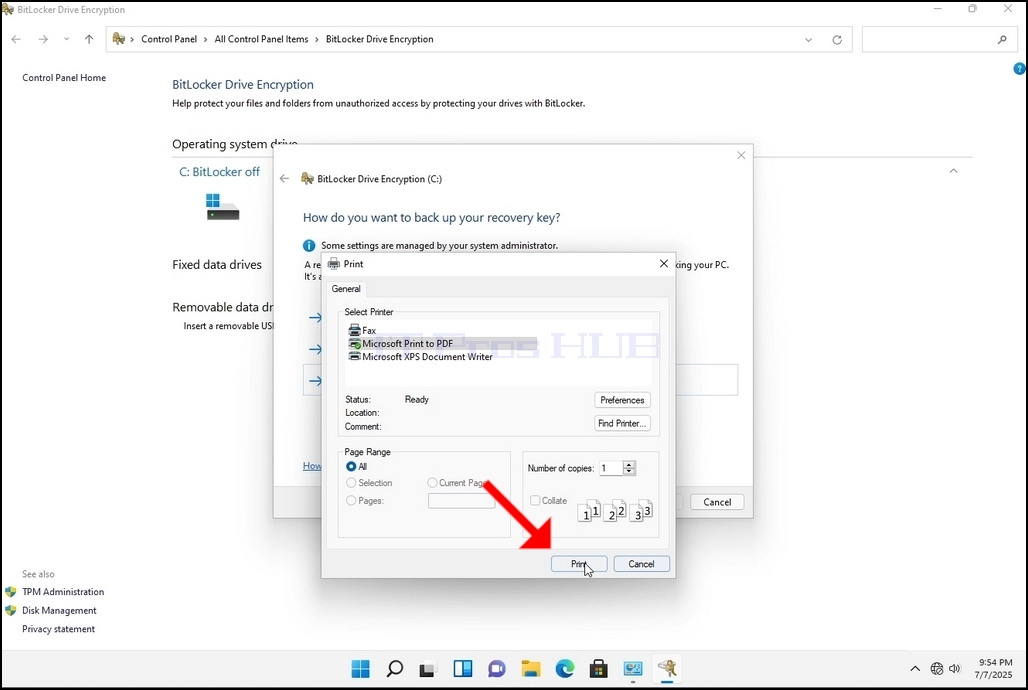1028x690 pixels.
Task: Click Control Panel forward arrow
Action: [43, 39]
